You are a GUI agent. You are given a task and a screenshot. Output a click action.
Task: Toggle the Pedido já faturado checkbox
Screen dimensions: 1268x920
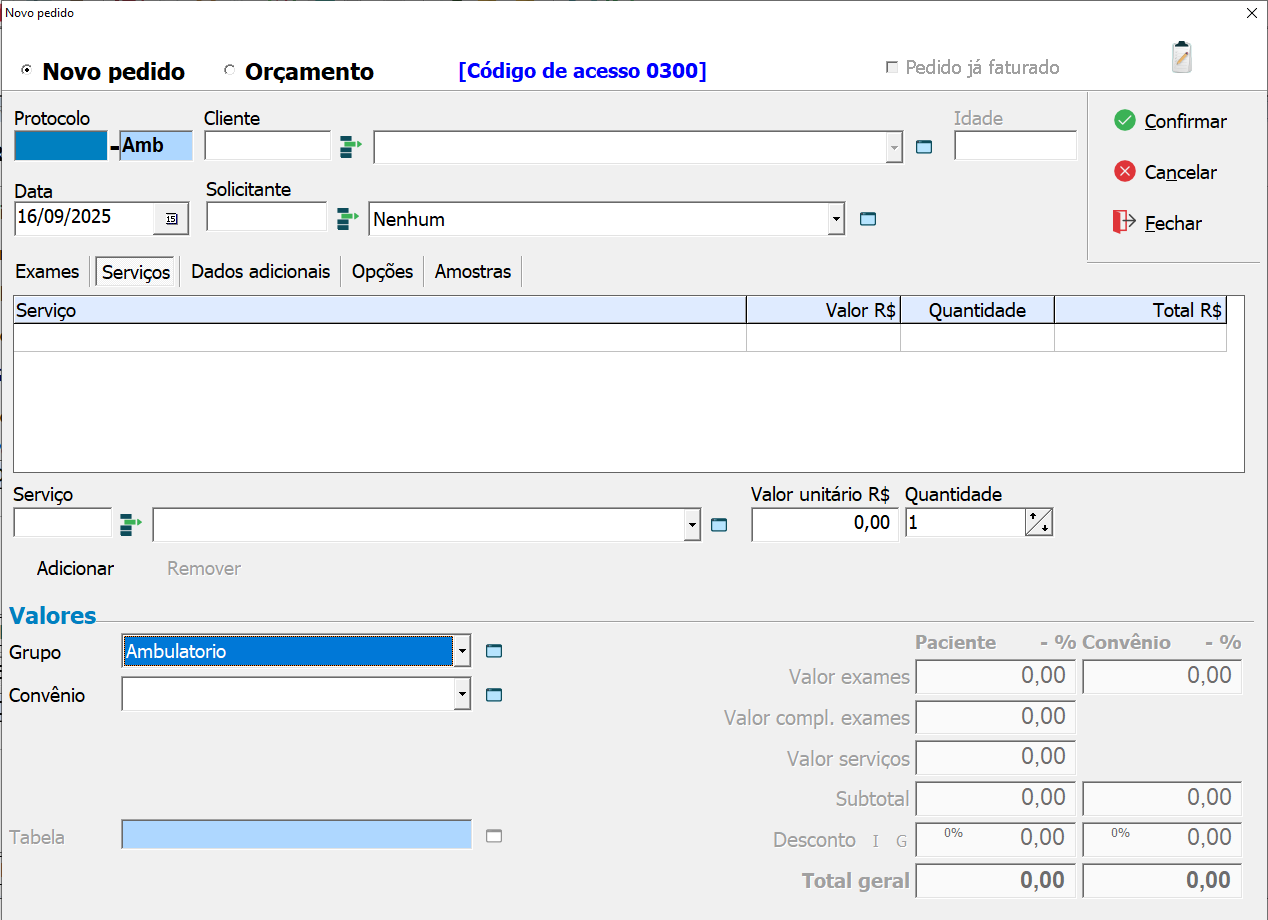pyautogui.click(x=892, y=68)
